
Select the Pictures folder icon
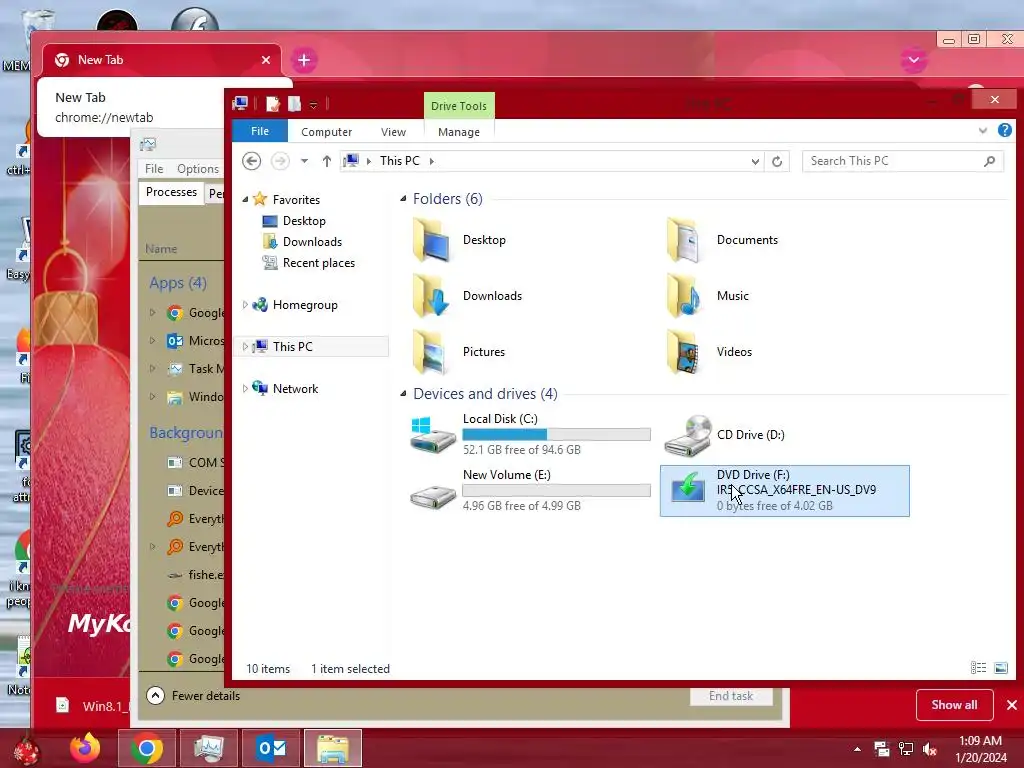click(431, 352)
